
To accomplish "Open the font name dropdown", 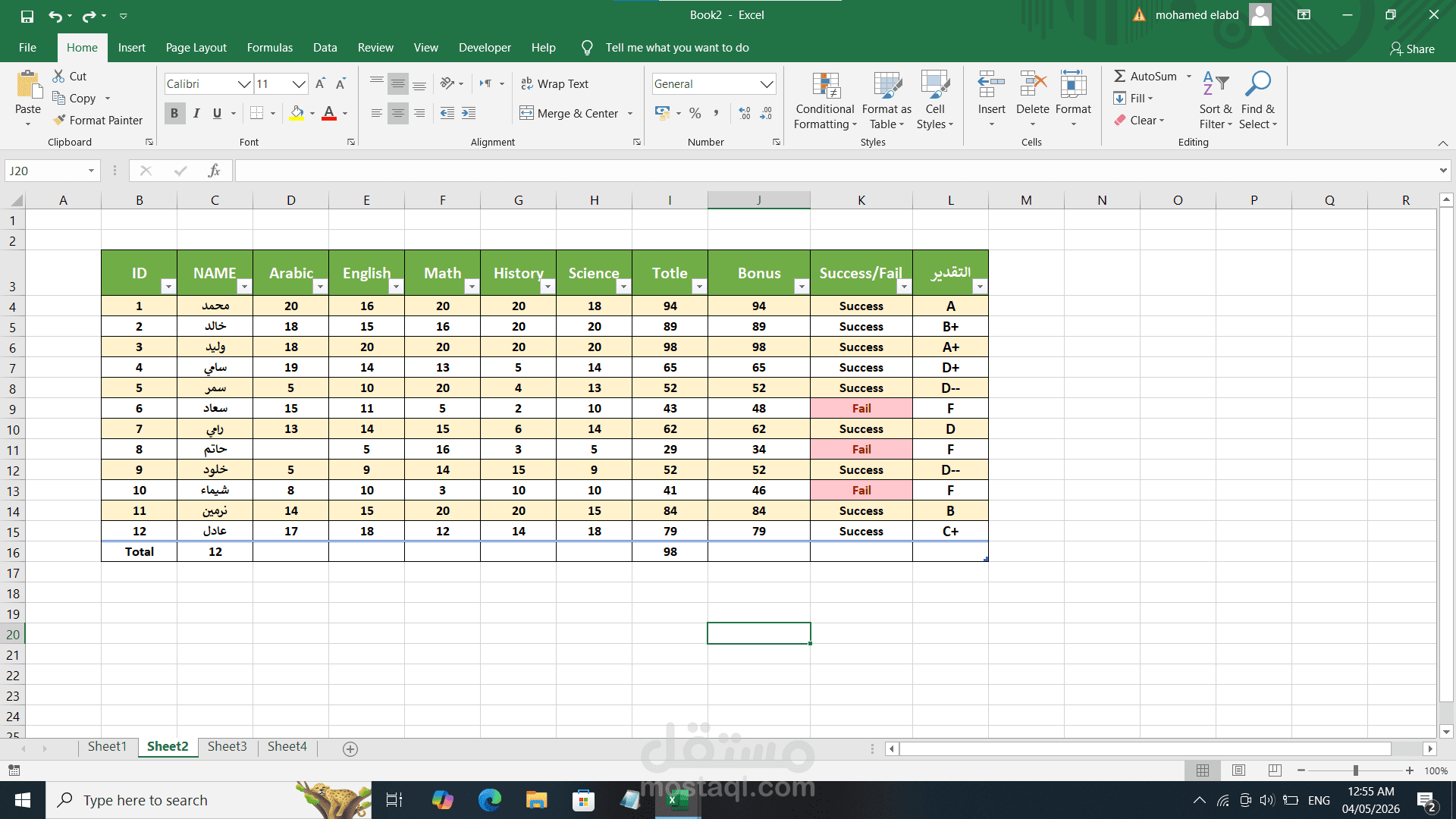I will click(x=244, y=83).
